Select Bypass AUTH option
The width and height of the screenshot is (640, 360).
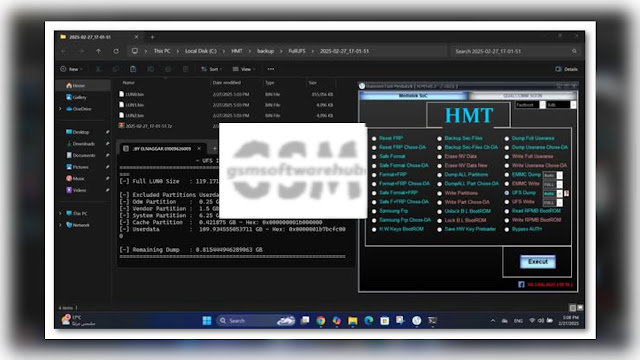[523, 229]
